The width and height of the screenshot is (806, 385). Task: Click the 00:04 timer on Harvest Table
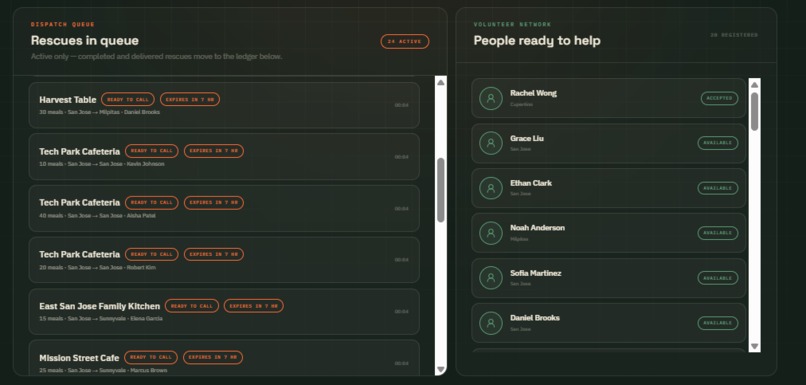(401, 105)
